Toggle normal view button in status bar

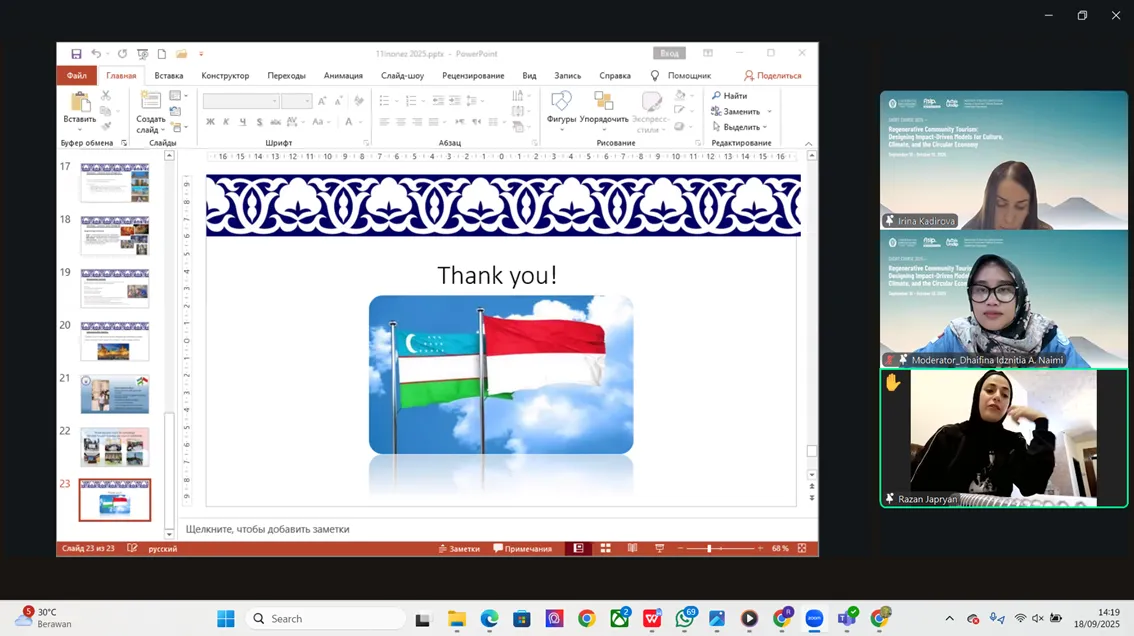[578, 549]
